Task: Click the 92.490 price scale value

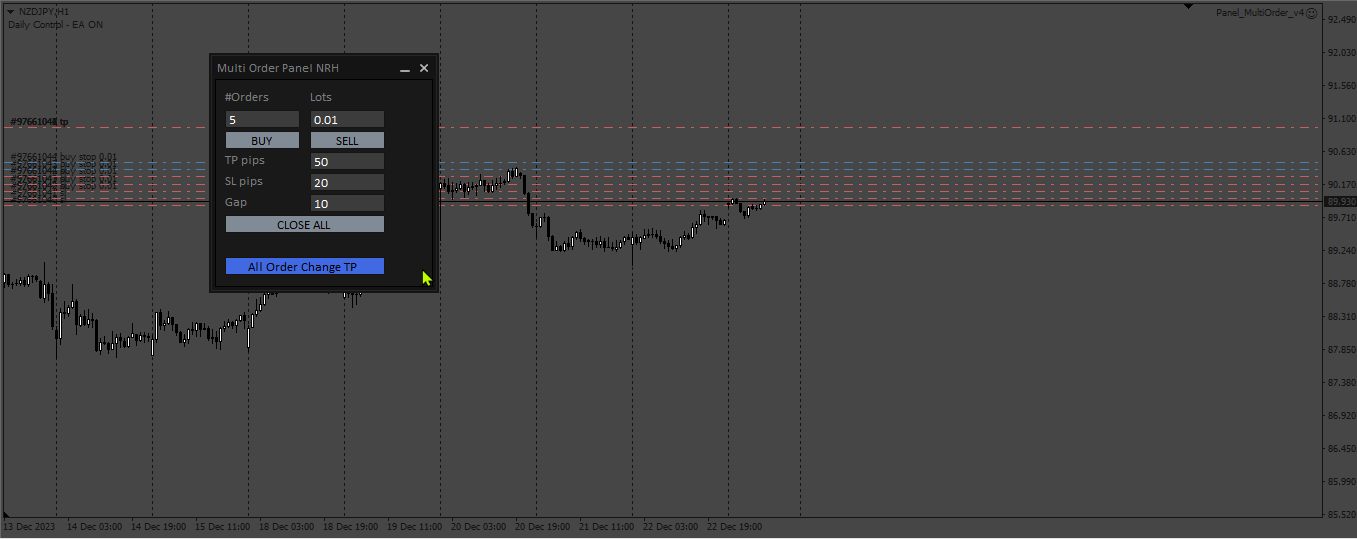Action: (1341, 20)
